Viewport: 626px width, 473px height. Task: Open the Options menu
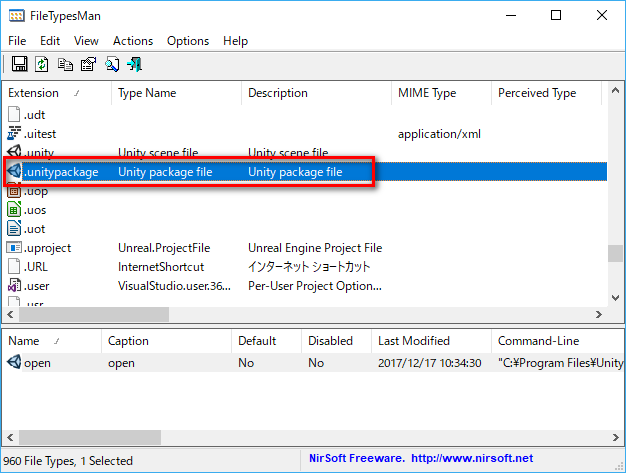pyautogui.click(x=188, y=41)
